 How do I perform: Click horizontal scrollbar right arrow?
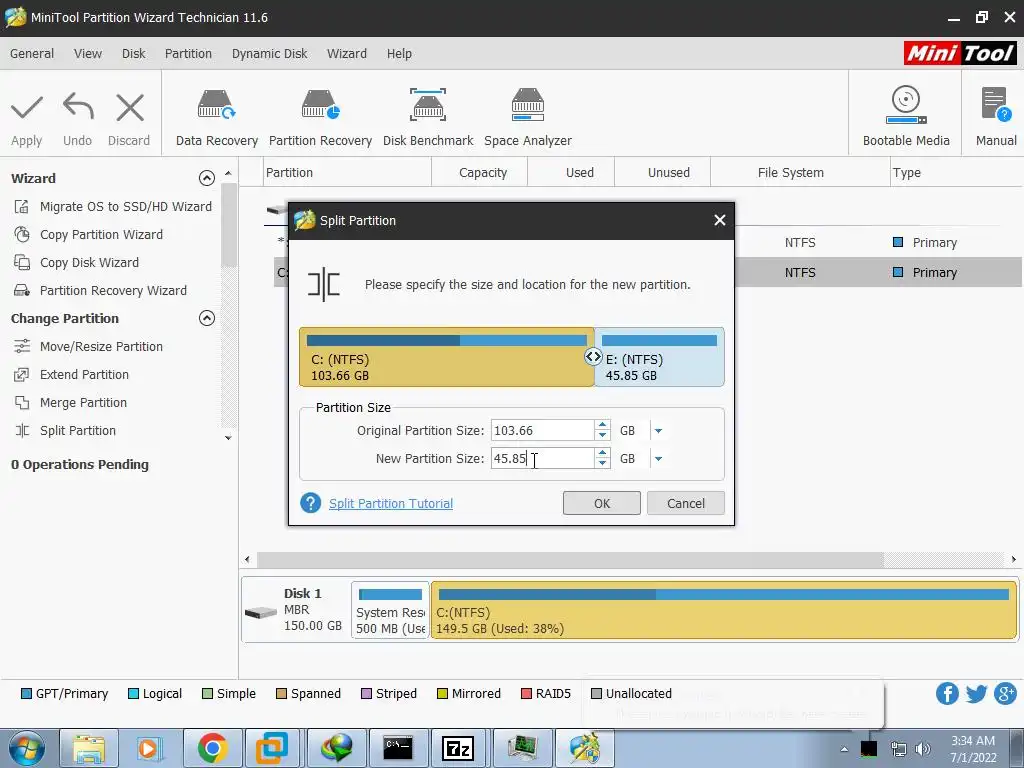pos(1014,559)
